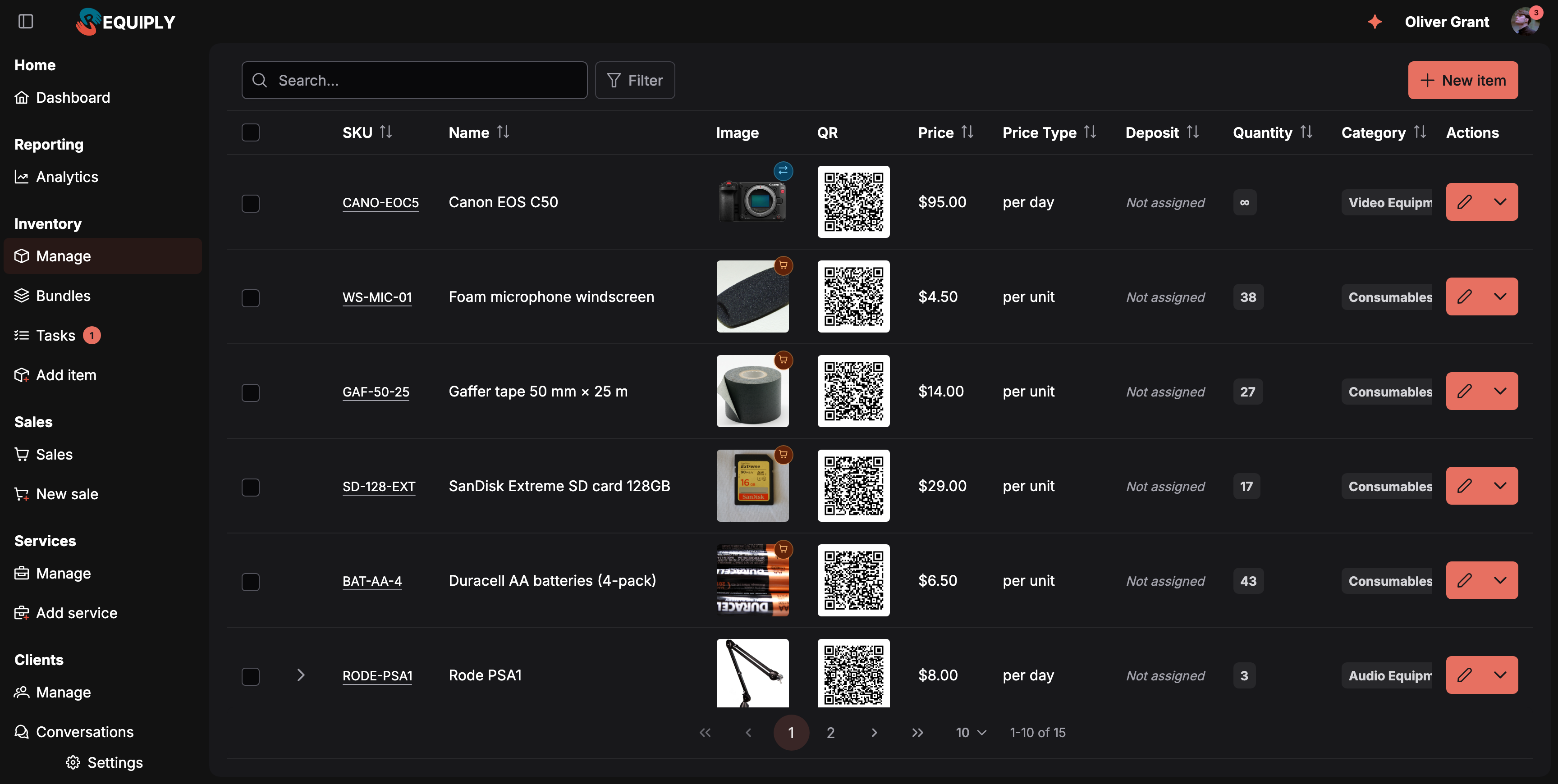Edit the Canon EOS C50 item
1558x784 pixels.
coord(1464,202)
